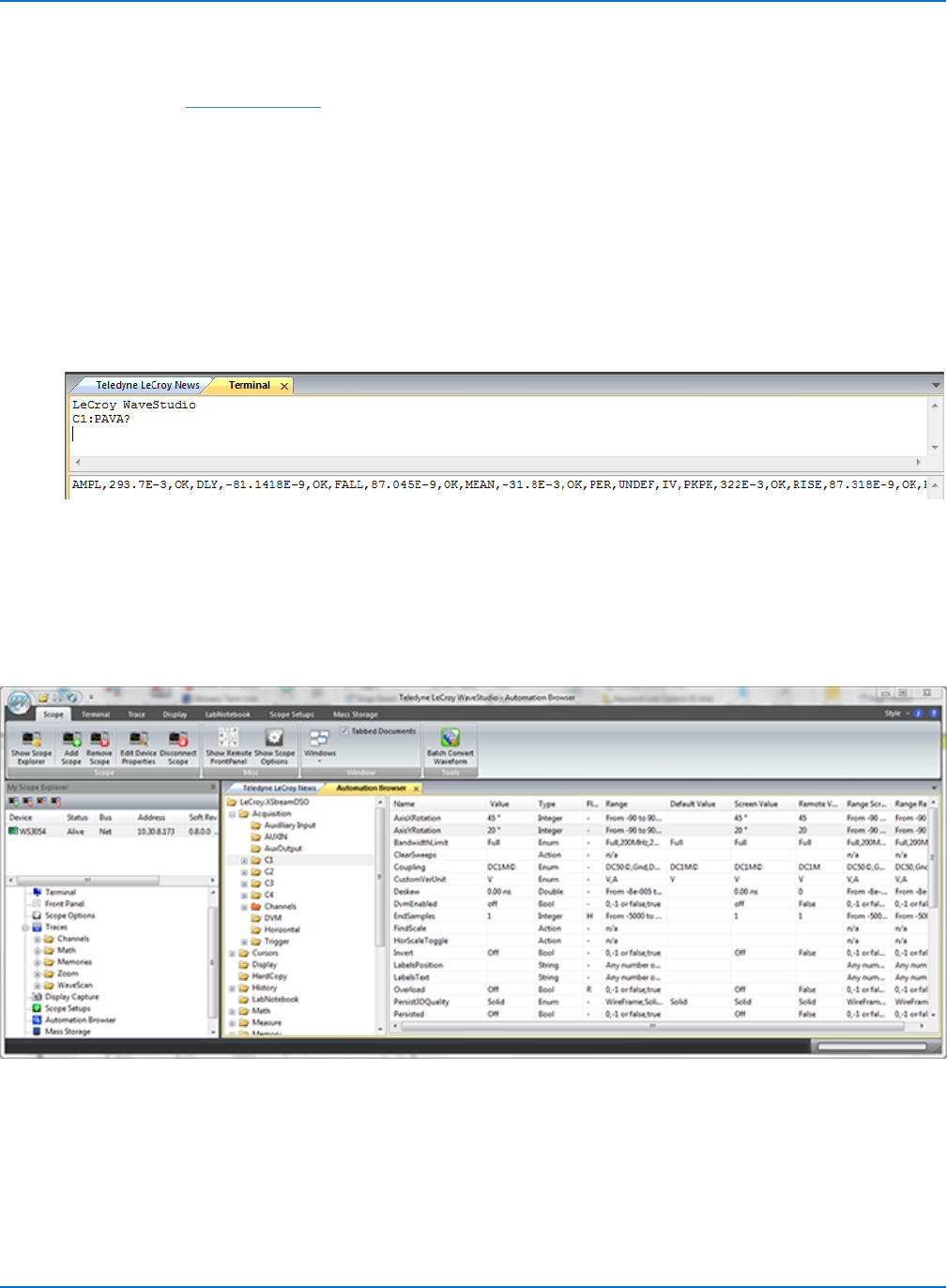The image size is (947, 1288).
Task: Click Automation Browser icon in explorer tree
Action: 37,1020
